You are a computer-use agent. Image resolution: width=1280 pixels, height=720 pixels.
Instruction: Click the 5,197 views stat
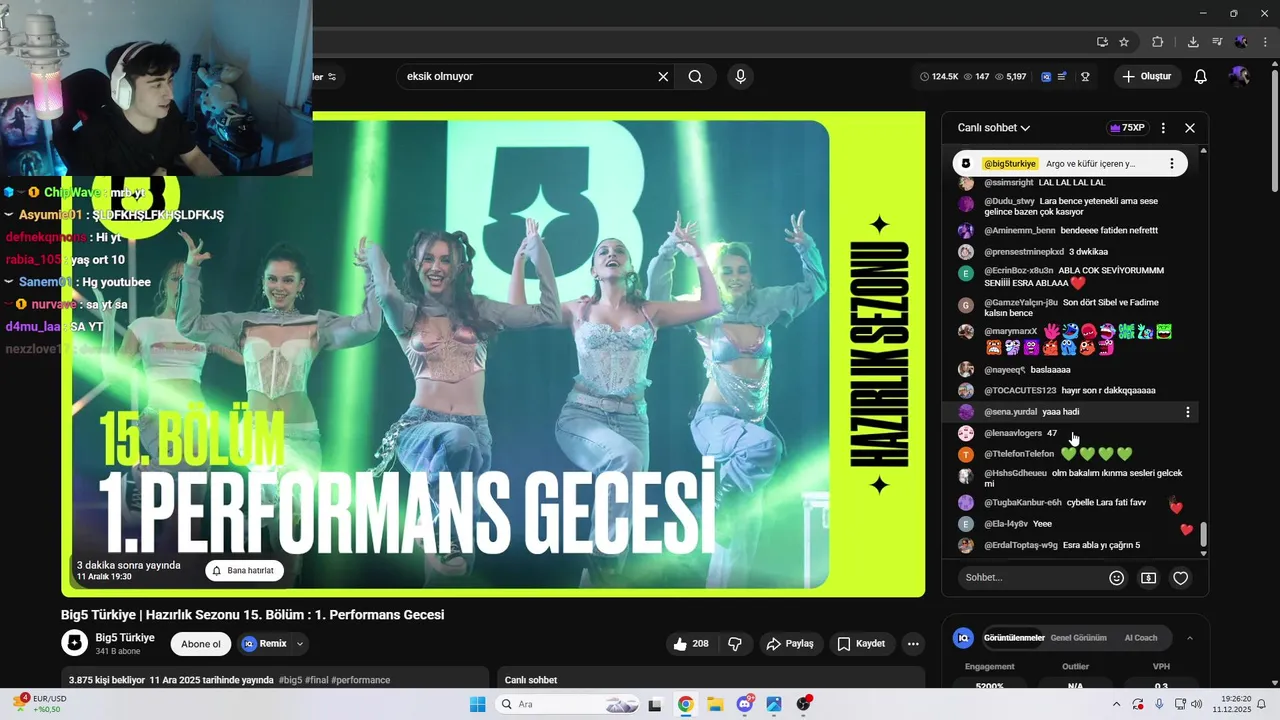1009,77
